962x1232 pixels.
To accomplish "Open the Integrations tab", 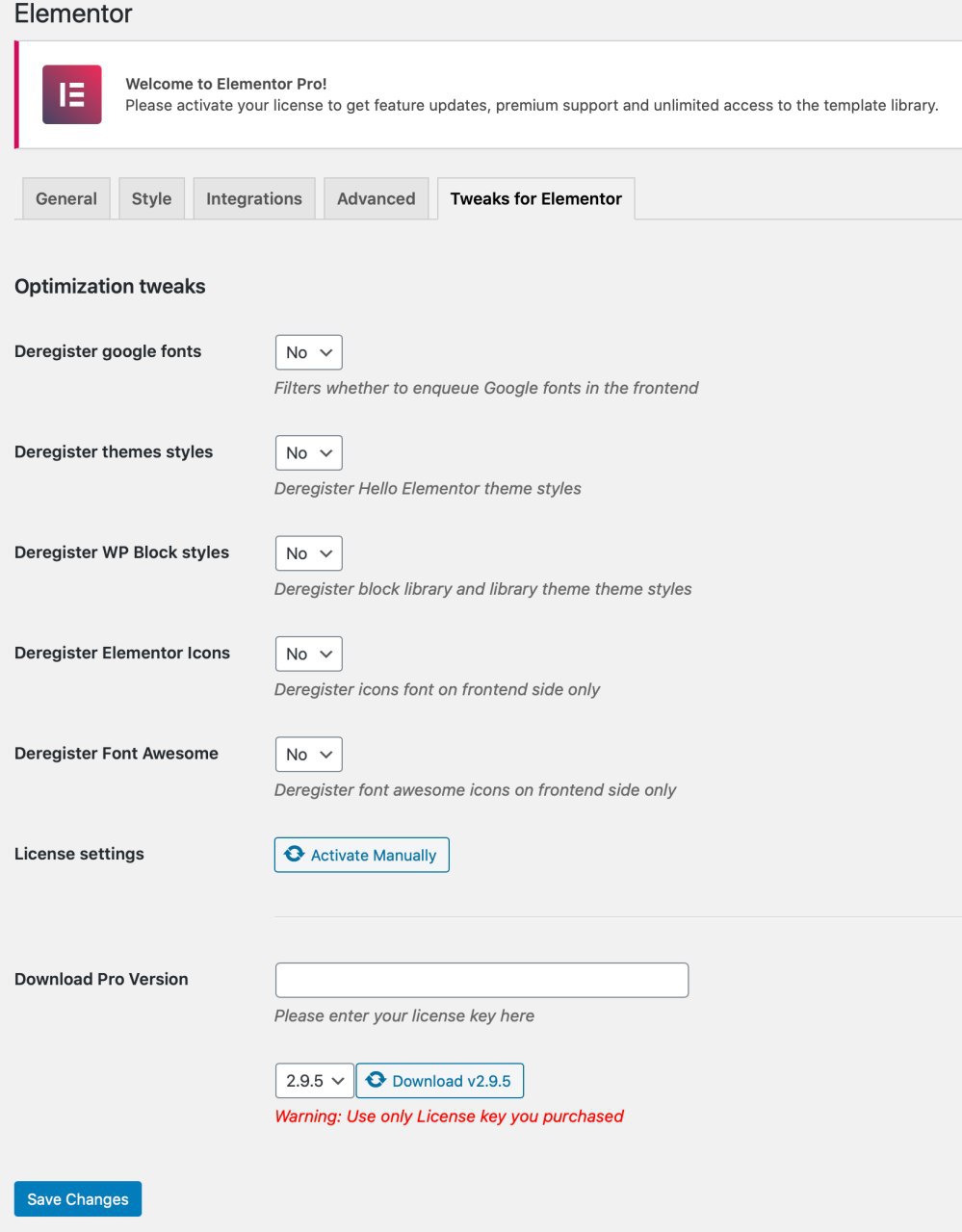I will point(254,198).
